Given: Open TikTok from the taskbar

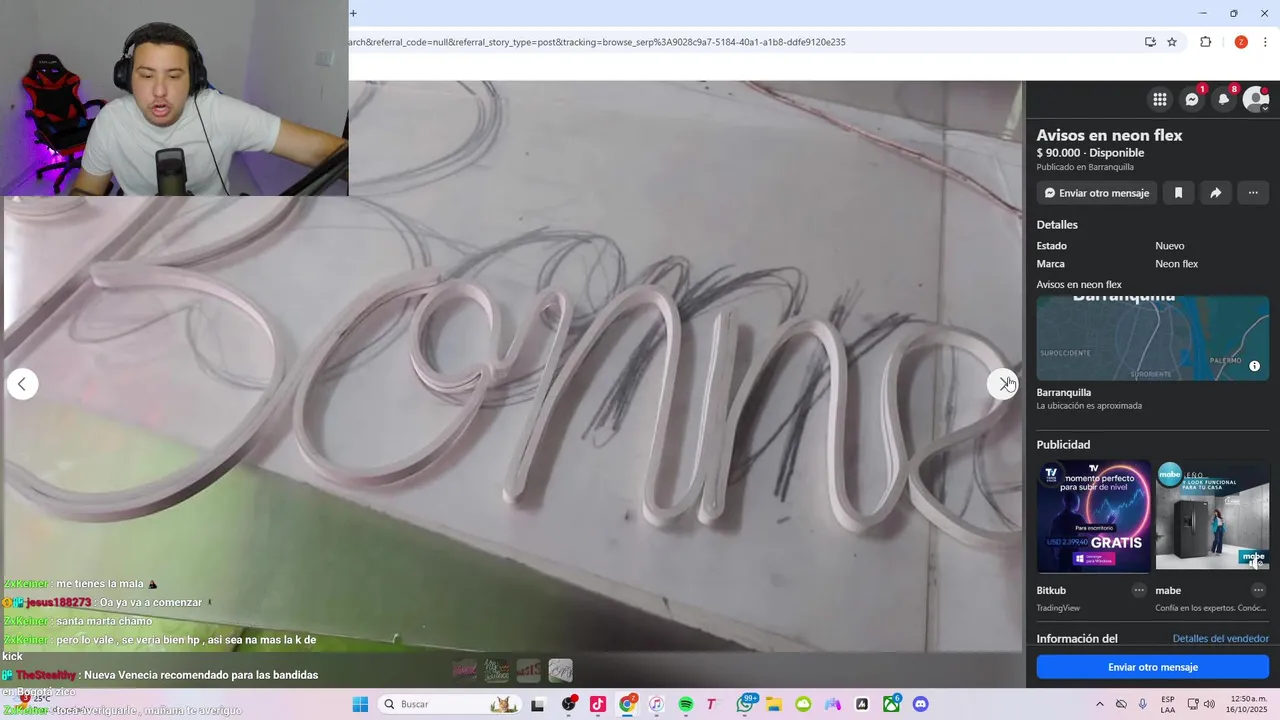Looking at the screenshot, I should 598,704.
